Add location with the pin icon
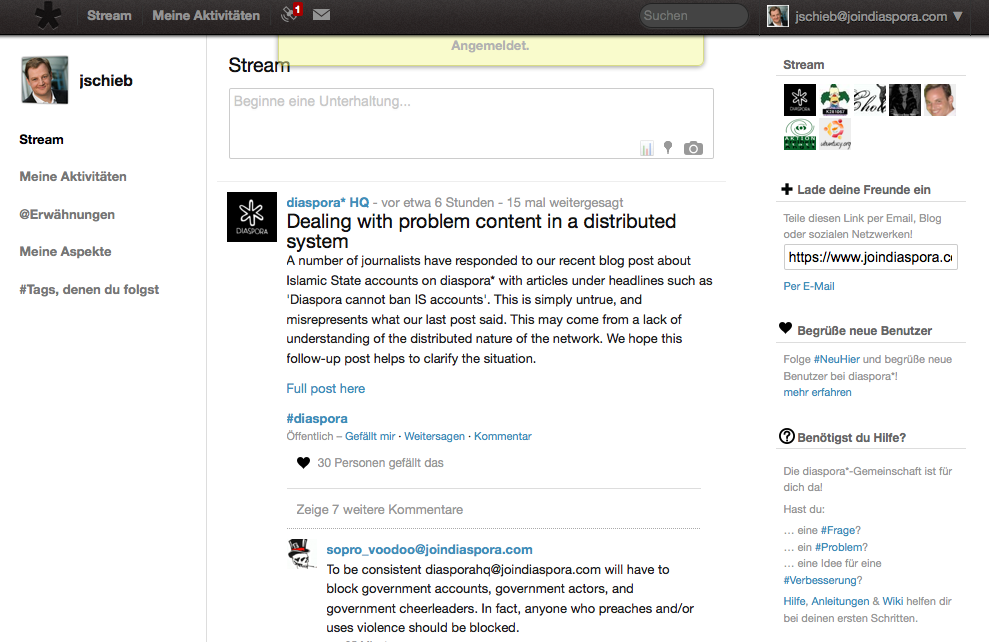The image size is (989, 642). click(x=668, y=148)
